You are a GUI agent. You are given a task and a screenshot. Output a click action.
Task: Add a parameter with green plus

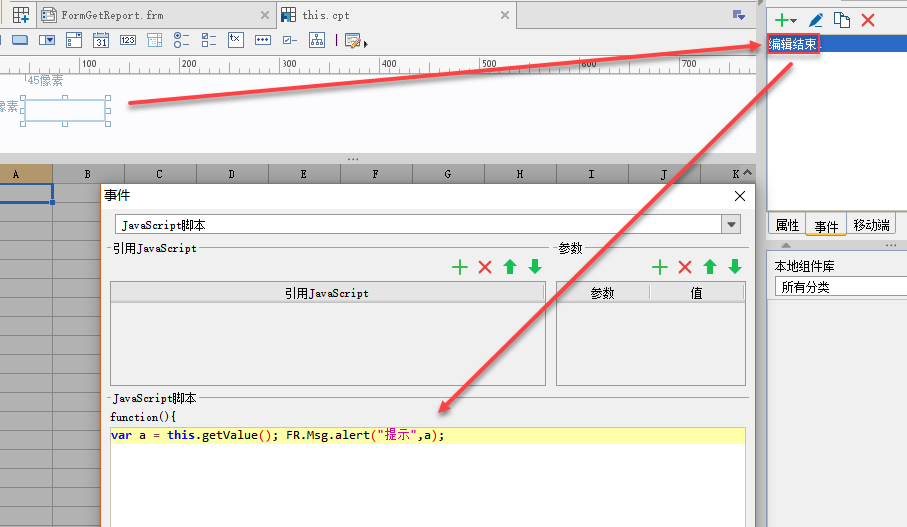(659, 267)
